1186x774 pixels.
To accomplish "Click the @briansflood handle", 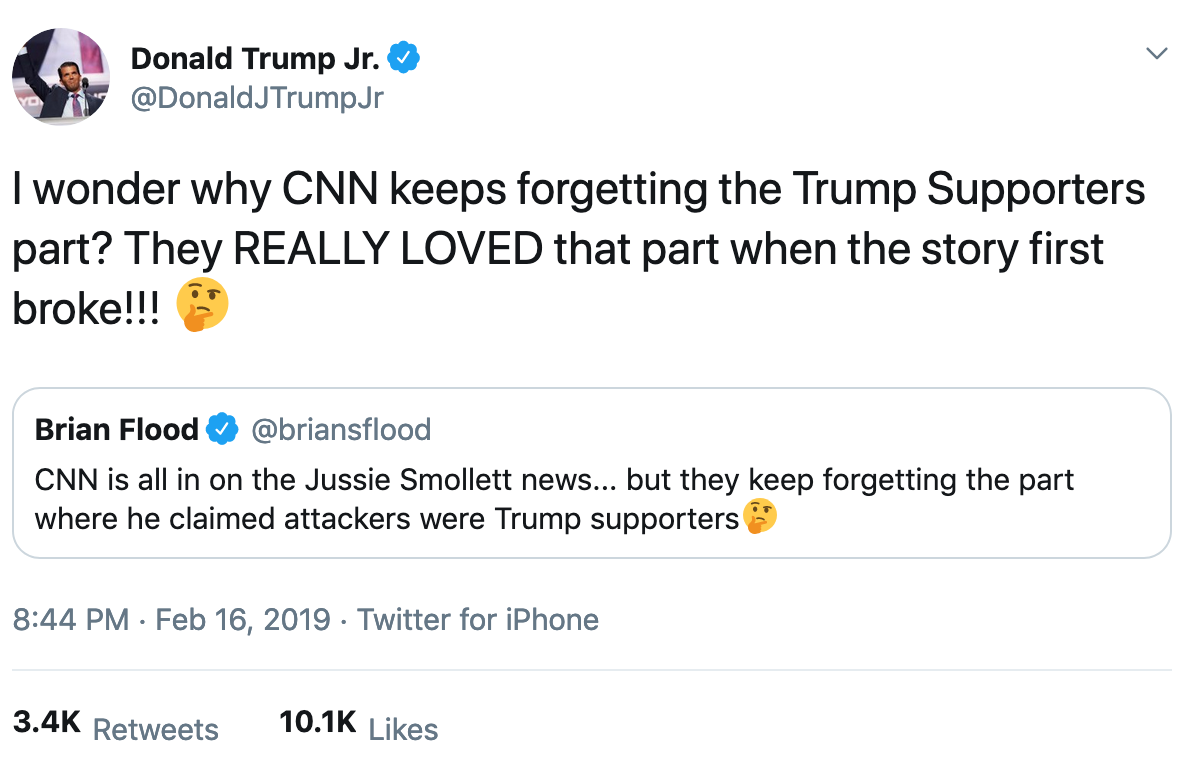I will (340, 430).
